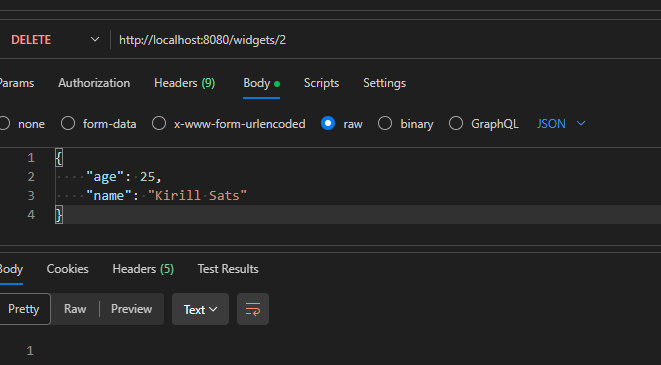The width and height of the screenshot is (661, 365).
Task: Open the DELETE method dropdown
Action: [55, 40]
